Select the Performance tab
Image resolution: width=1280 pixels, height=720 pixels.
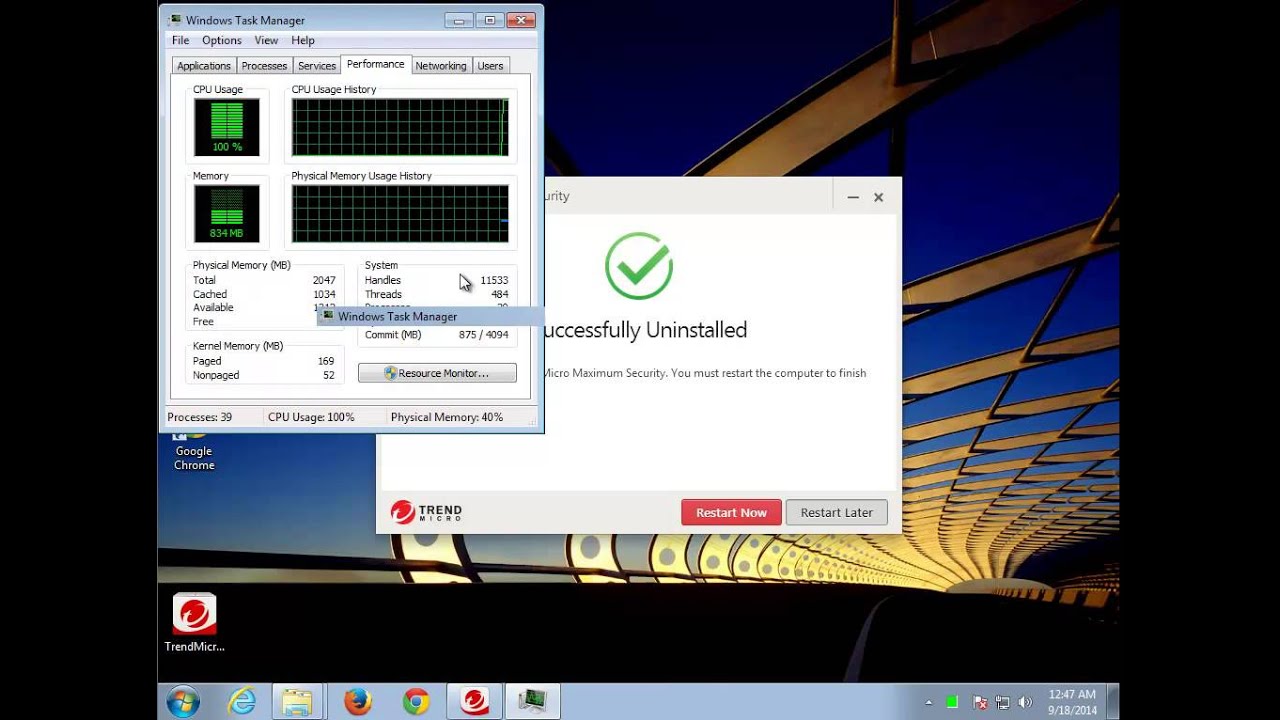coord(376,64)
